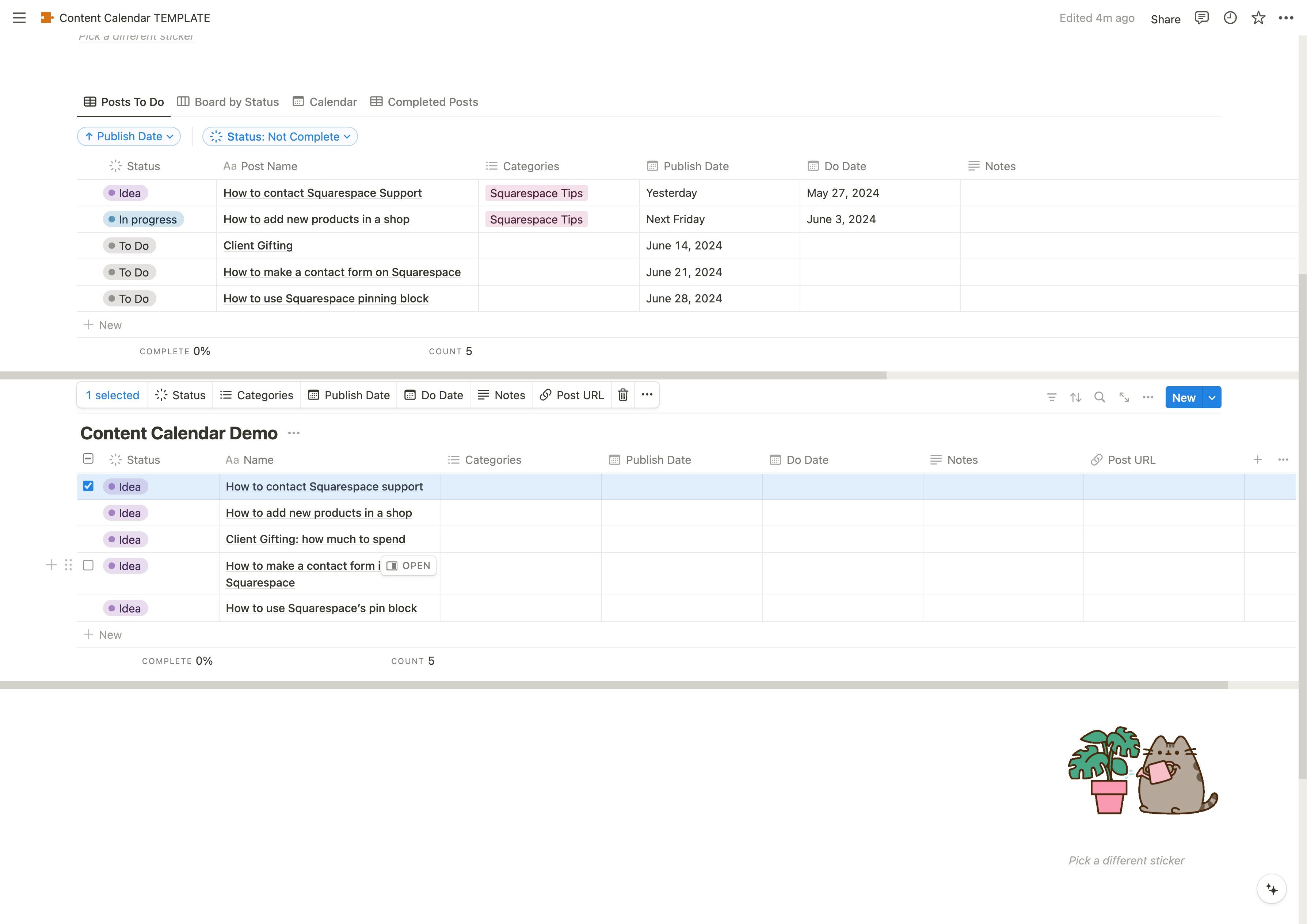The width and height of the screenshot is (1307, 924).
Task: Open the page comments icon
Action: (x=1201, y=18)
